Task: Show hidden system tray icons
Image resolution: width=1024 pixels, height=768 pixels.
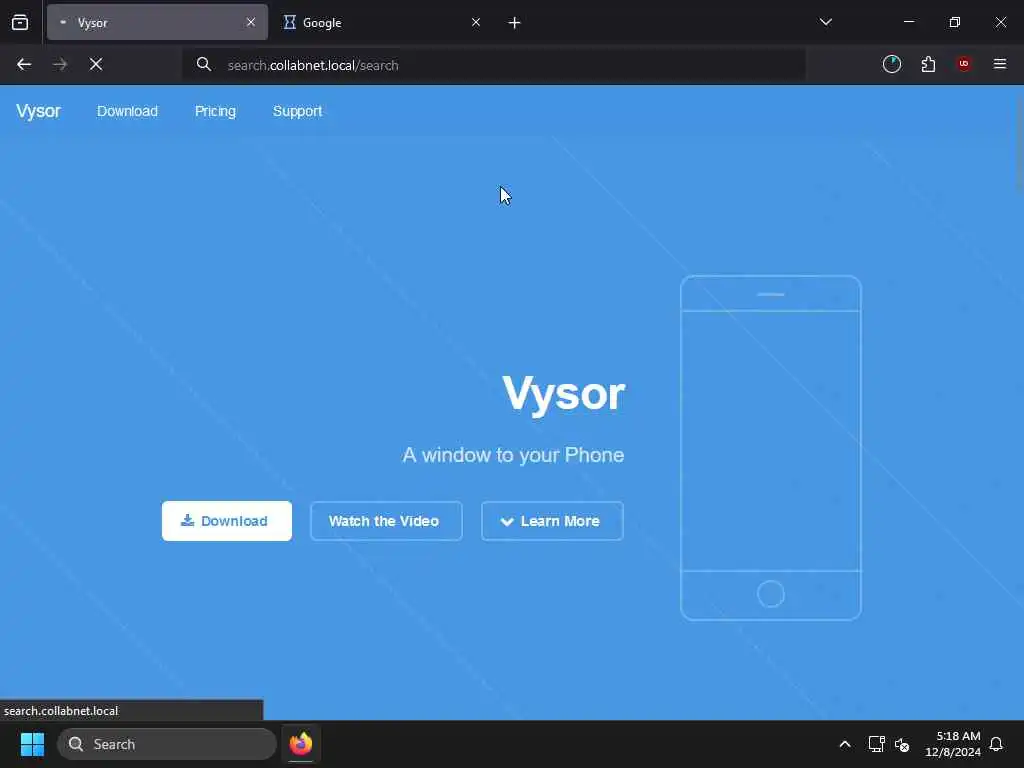Action: pyautogui.click(x=844, y=744)
